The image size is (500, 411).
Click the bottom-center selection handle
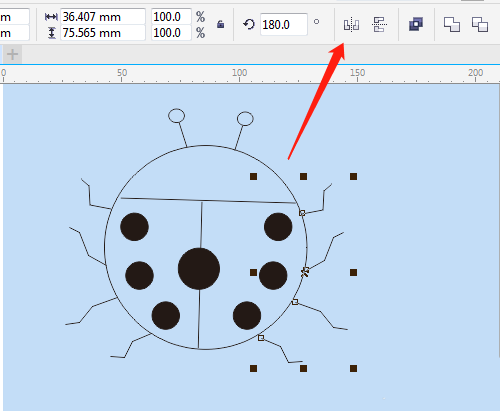point(303,368)
